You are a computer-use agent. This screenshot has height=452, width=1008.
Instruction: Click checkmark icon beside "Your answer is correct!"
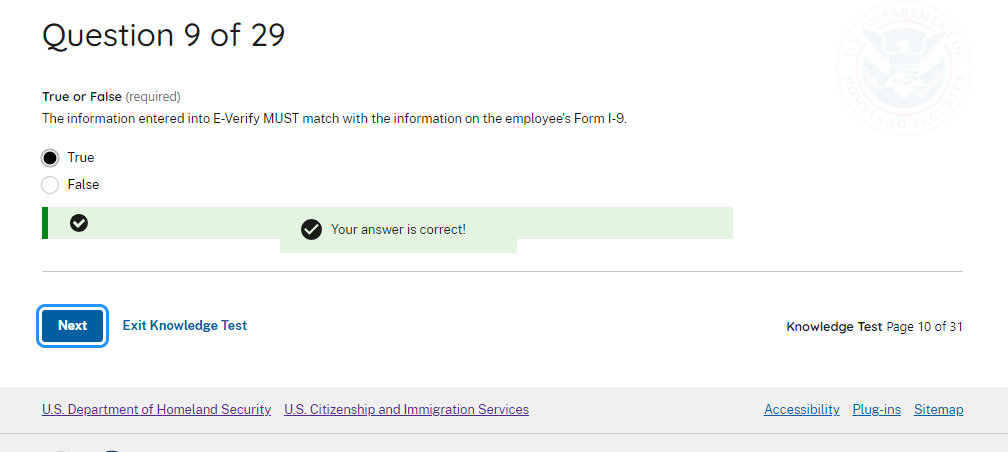click(311, 230)
